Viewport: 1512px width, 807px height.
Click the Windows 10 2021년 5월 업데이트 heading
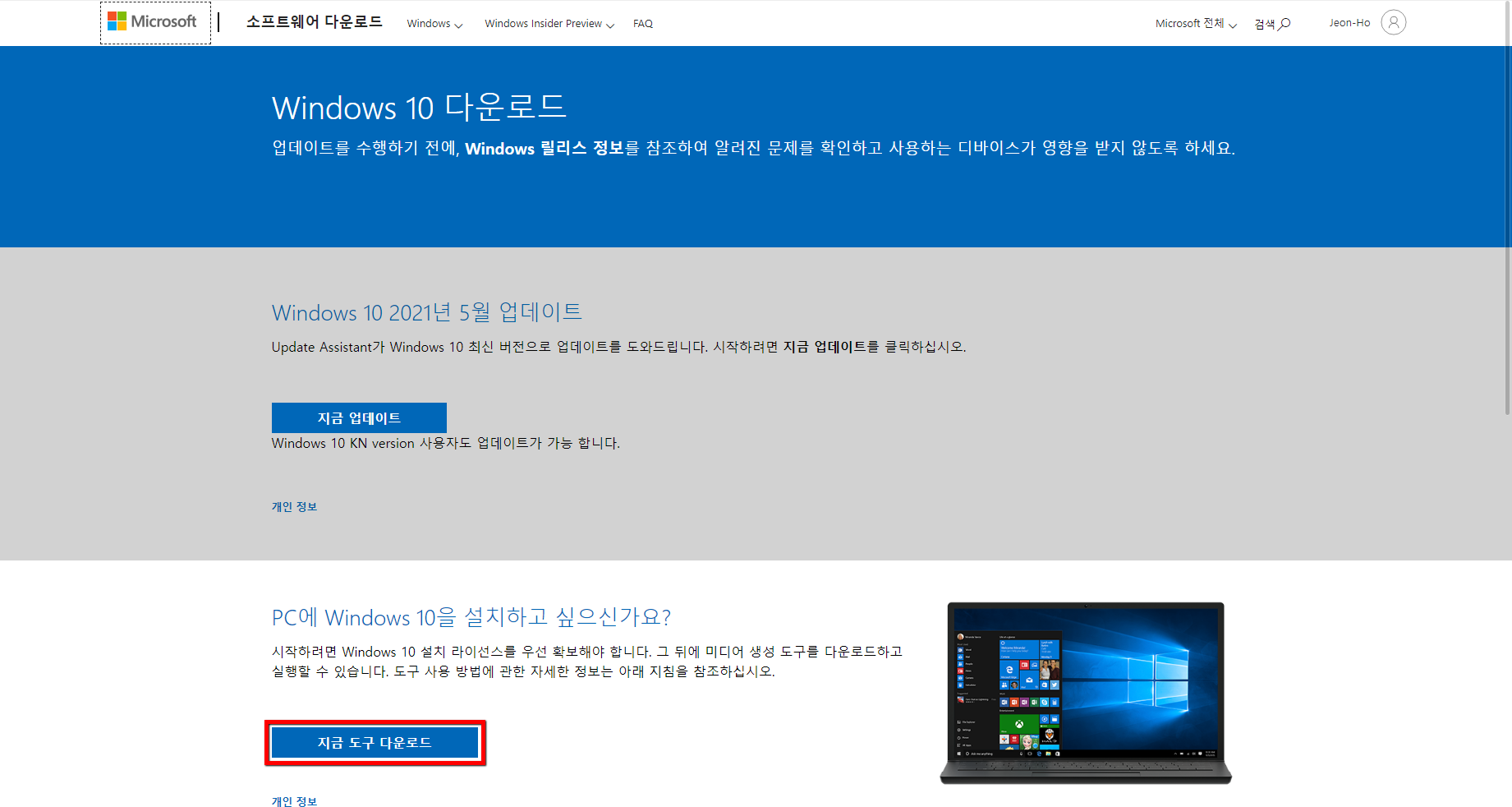[427, 312]
